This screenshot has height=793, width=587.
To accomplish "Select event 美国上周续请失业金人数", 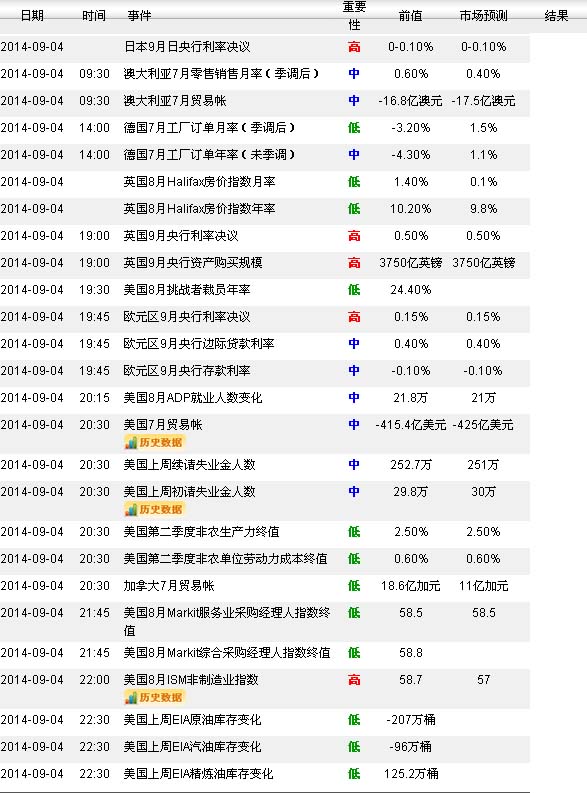I will point(190,465).
